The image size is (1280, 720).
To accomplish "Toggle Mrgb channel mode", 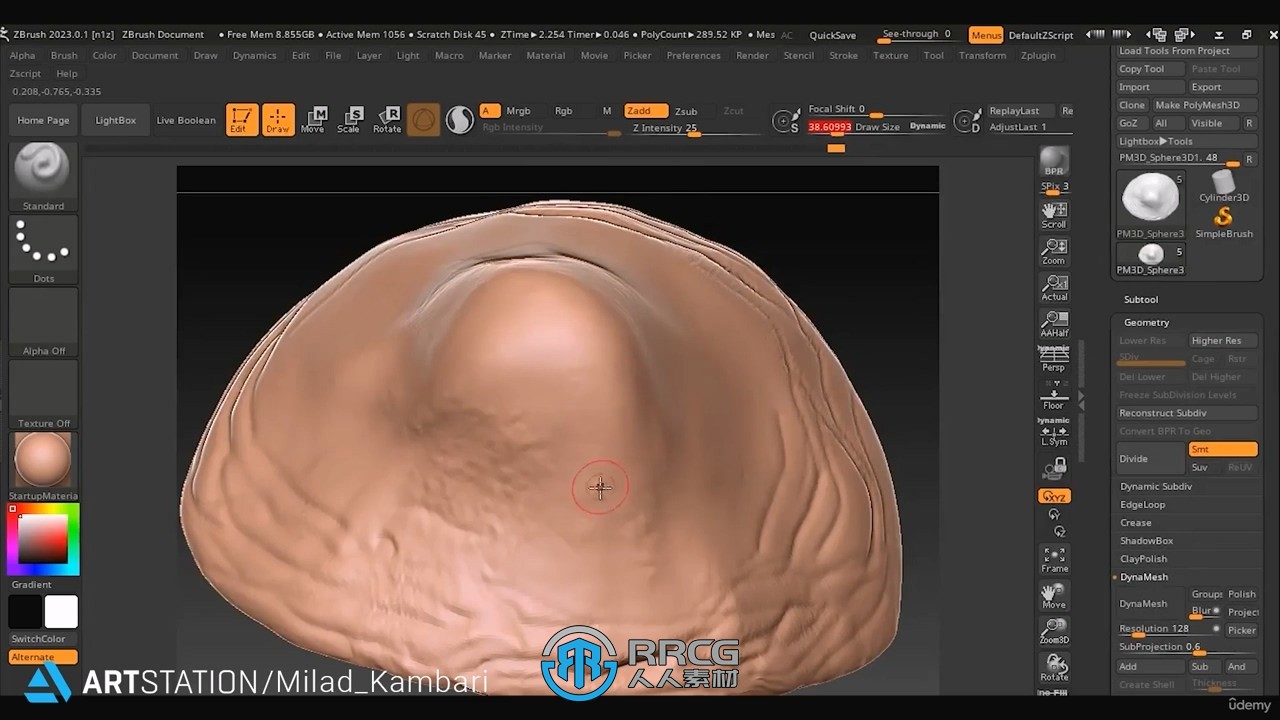I will 518,111.
